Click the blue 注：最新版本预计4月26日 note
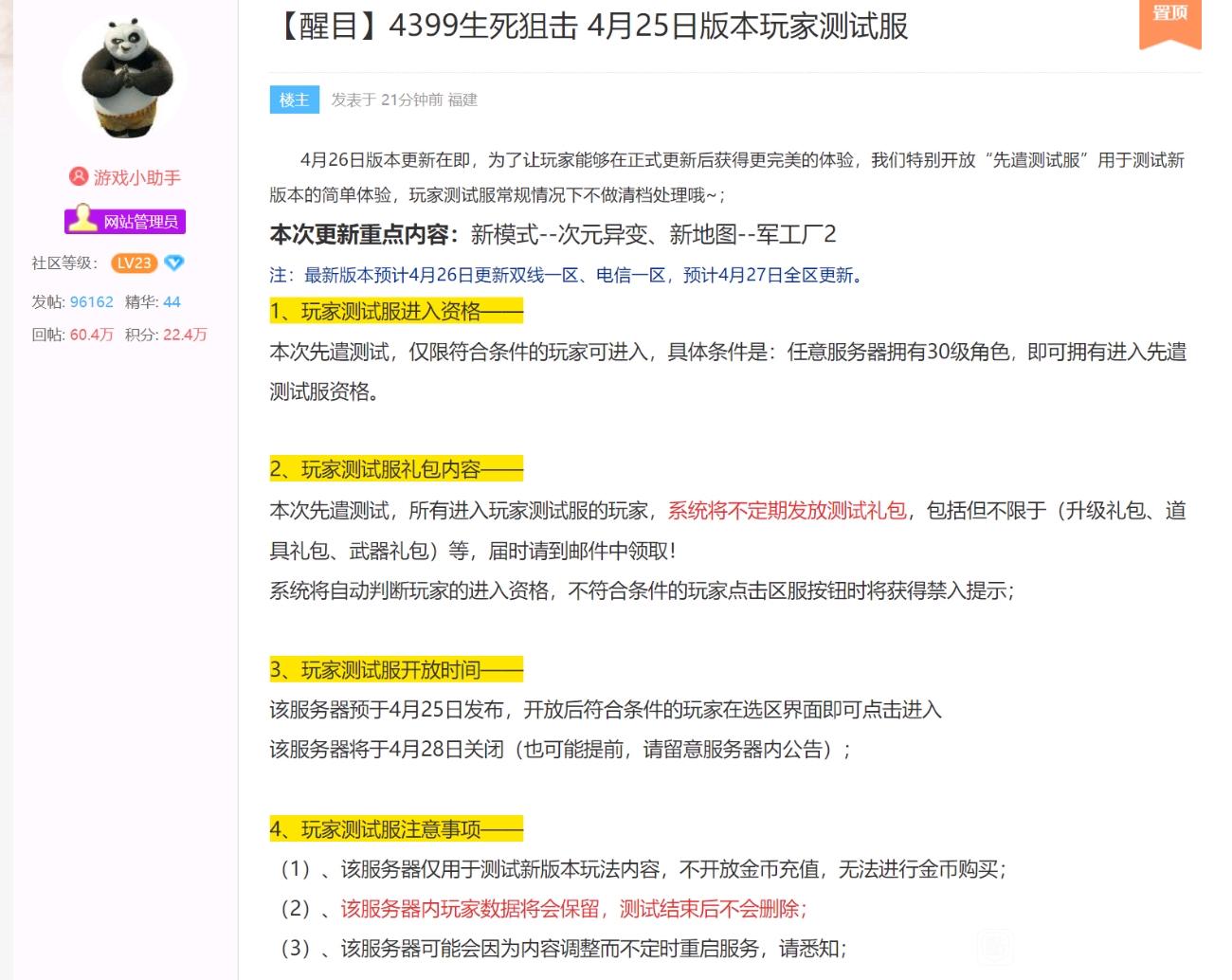 tap(566, 276)
